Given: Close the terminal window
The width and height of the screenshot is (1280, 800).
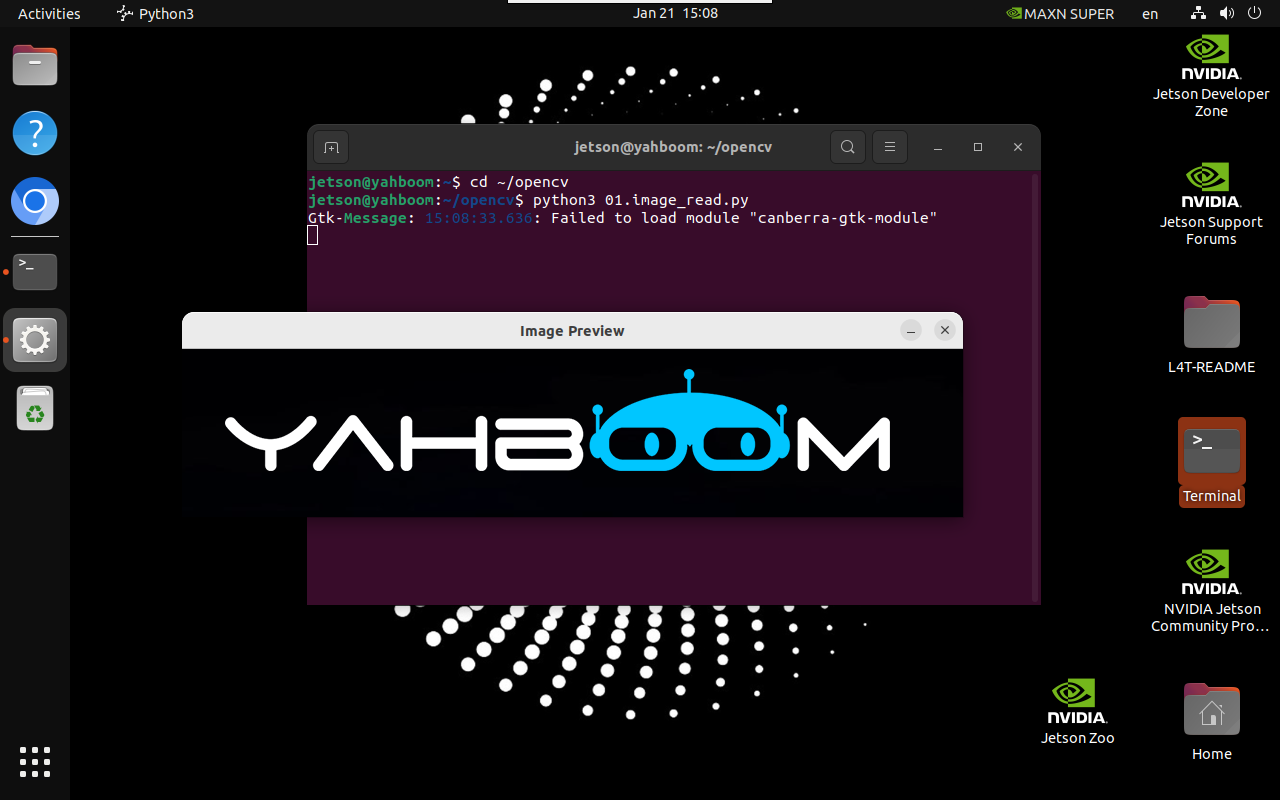Looking at the screenshot, I should pos(1018,147).
